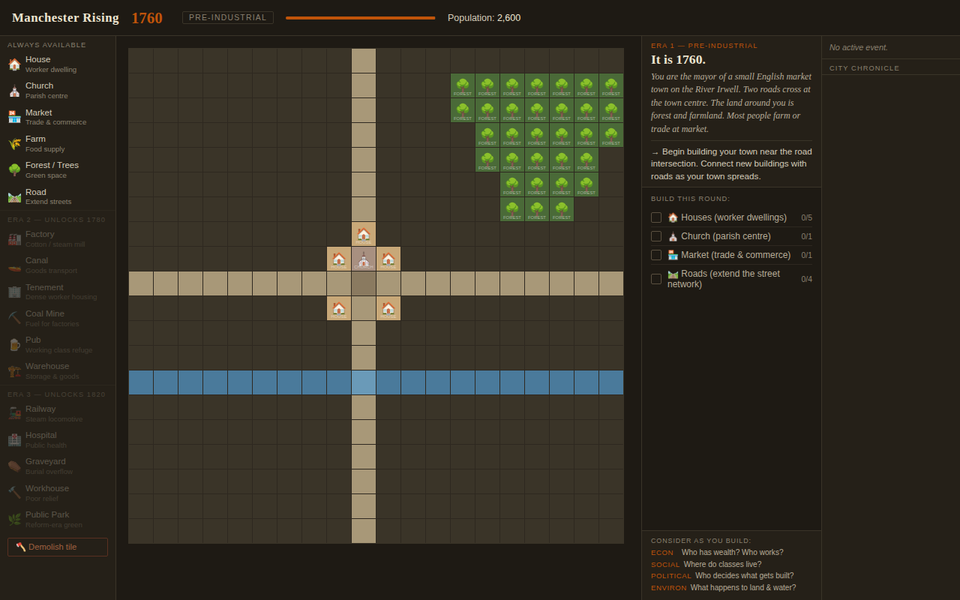This screenshot has height=600, width=960.
Task: Select the Farm building tool
Action: click(58, 143)
